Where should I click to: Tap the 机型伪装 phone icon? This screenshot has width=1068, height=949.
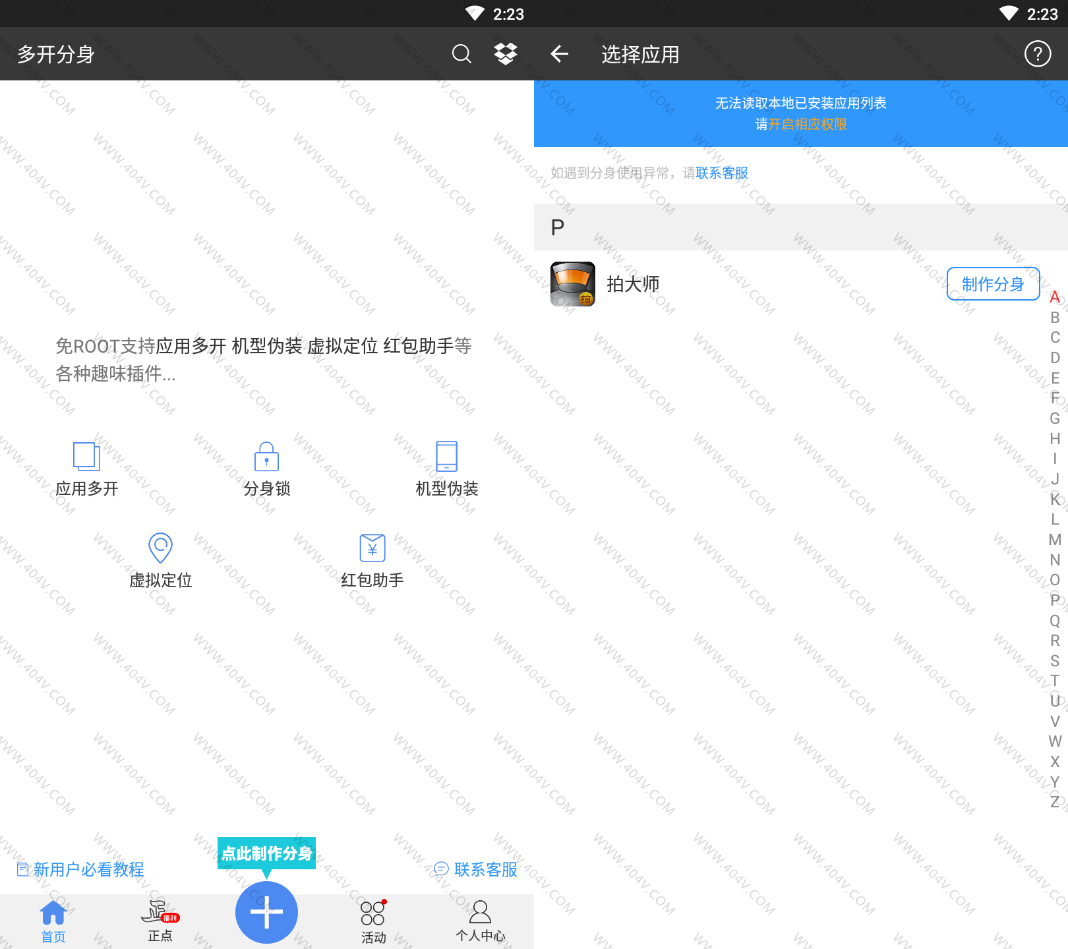point(447,457)
